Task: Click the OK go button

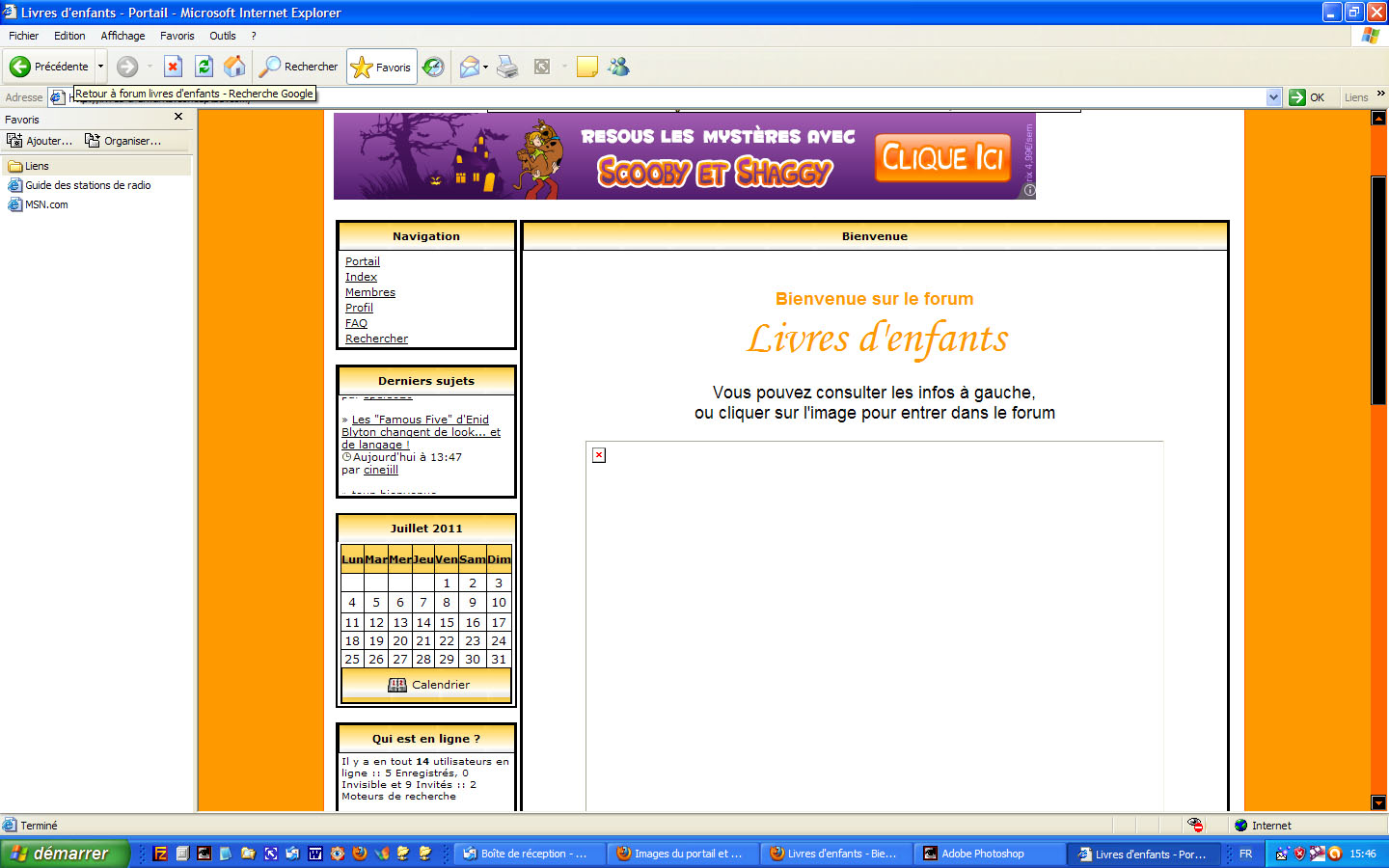Action: tap(1307, 97)
